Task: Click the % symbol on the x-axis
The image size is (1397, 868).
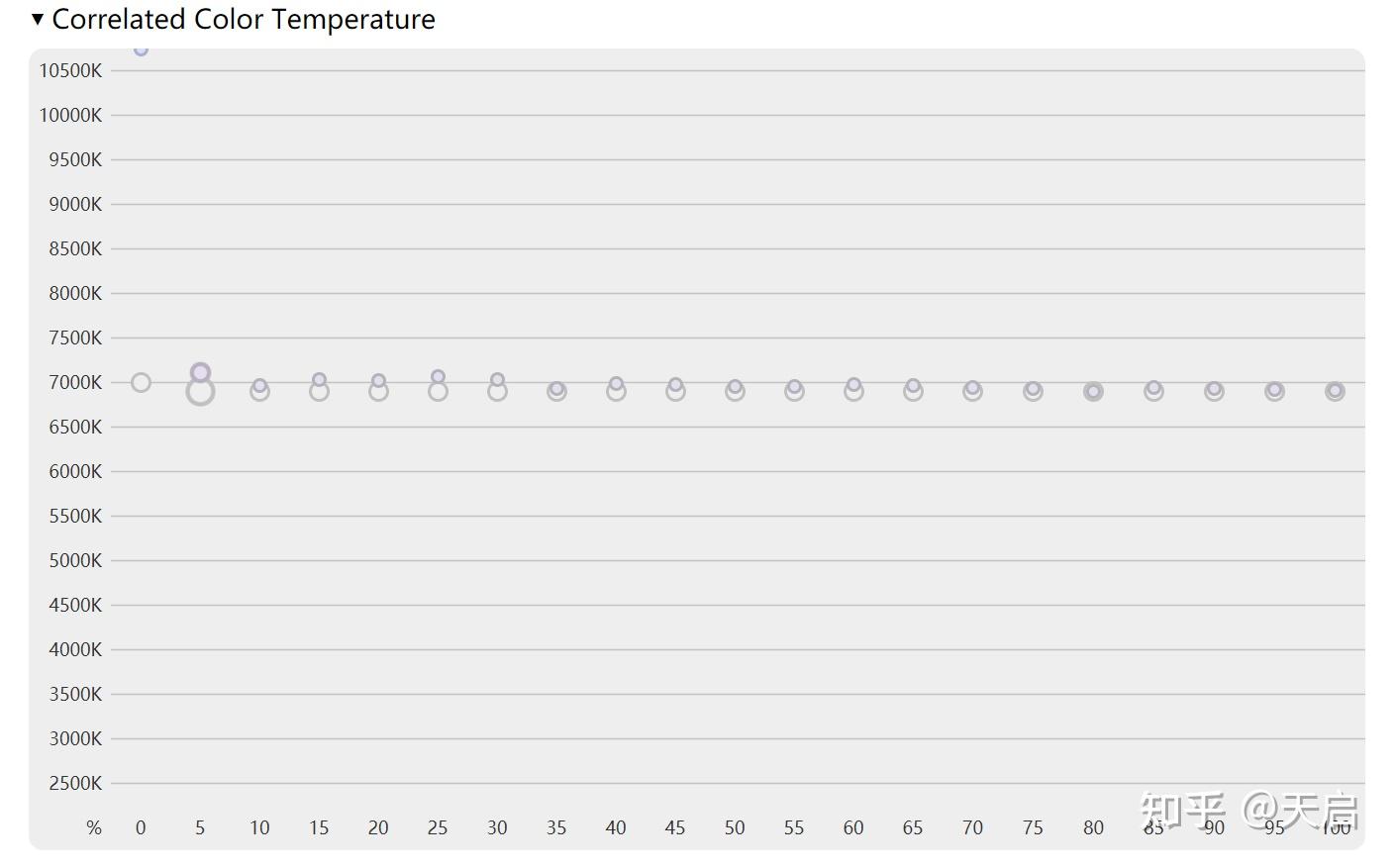Action: [x=94, y=827]
